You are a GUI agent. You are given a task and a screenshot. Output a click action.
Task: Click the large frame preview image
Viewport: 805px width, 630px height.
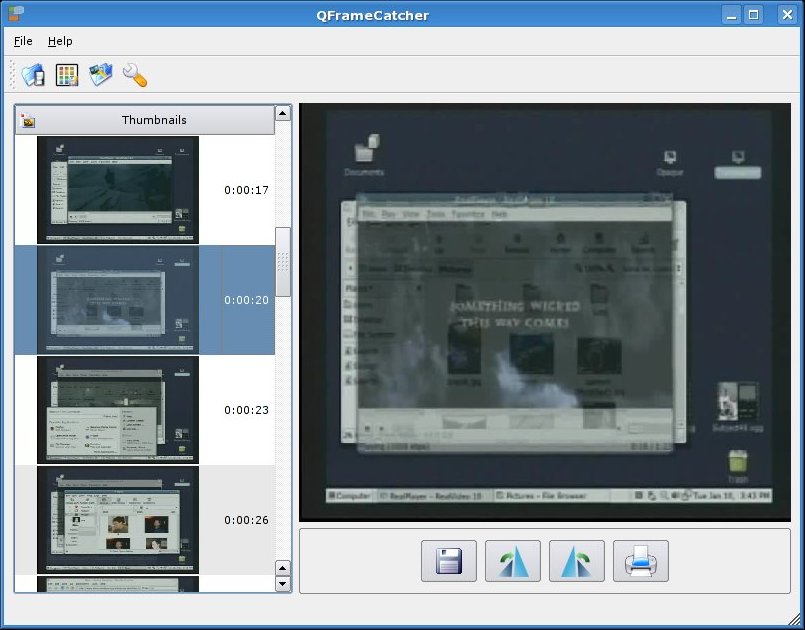(545, 312)
